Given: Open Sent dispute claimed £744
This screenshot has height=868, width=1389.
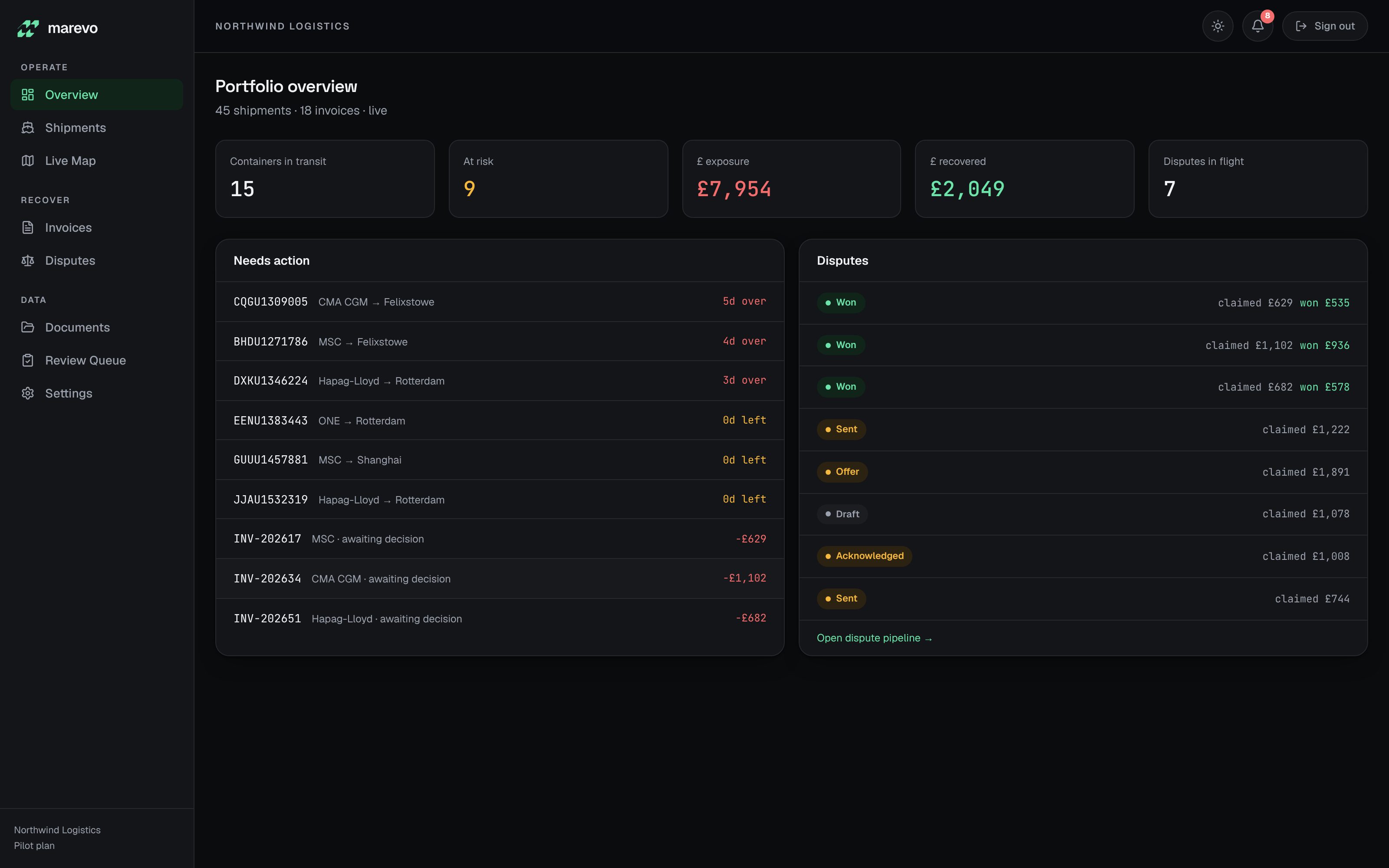Looking at the screenshot, I should point(1083,599).
